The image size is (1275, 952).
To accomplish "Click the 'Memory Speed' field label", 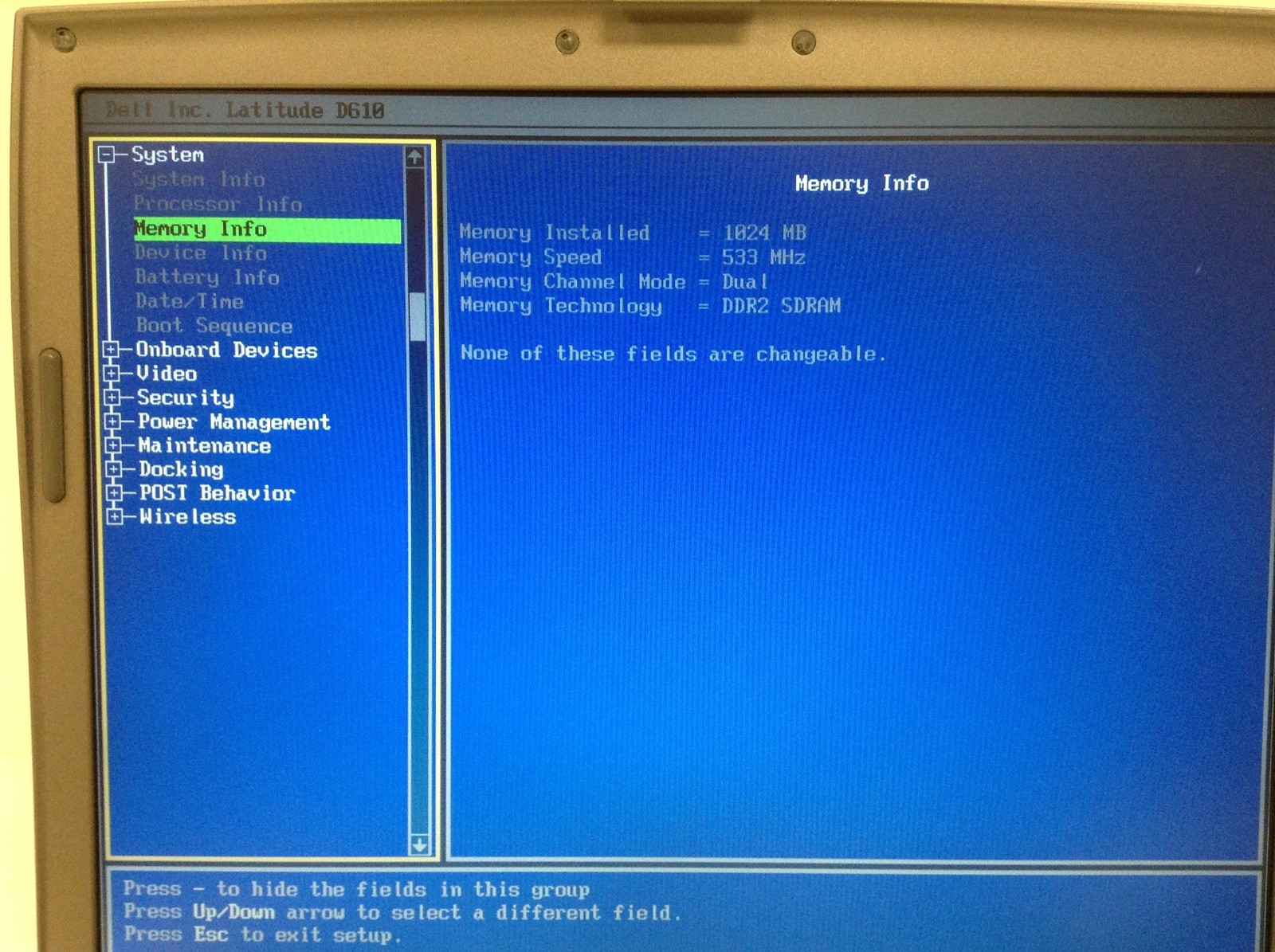I will point(531,257).
